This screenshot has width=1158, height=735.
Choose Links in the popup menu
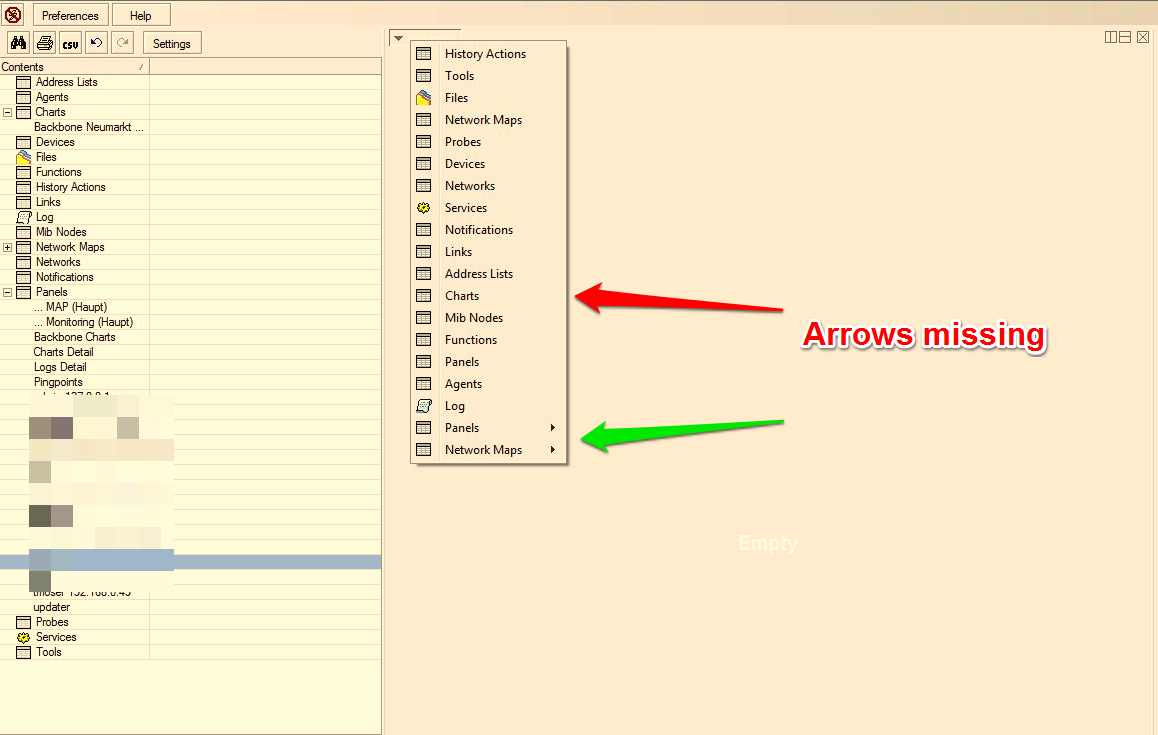click(488, 252)
